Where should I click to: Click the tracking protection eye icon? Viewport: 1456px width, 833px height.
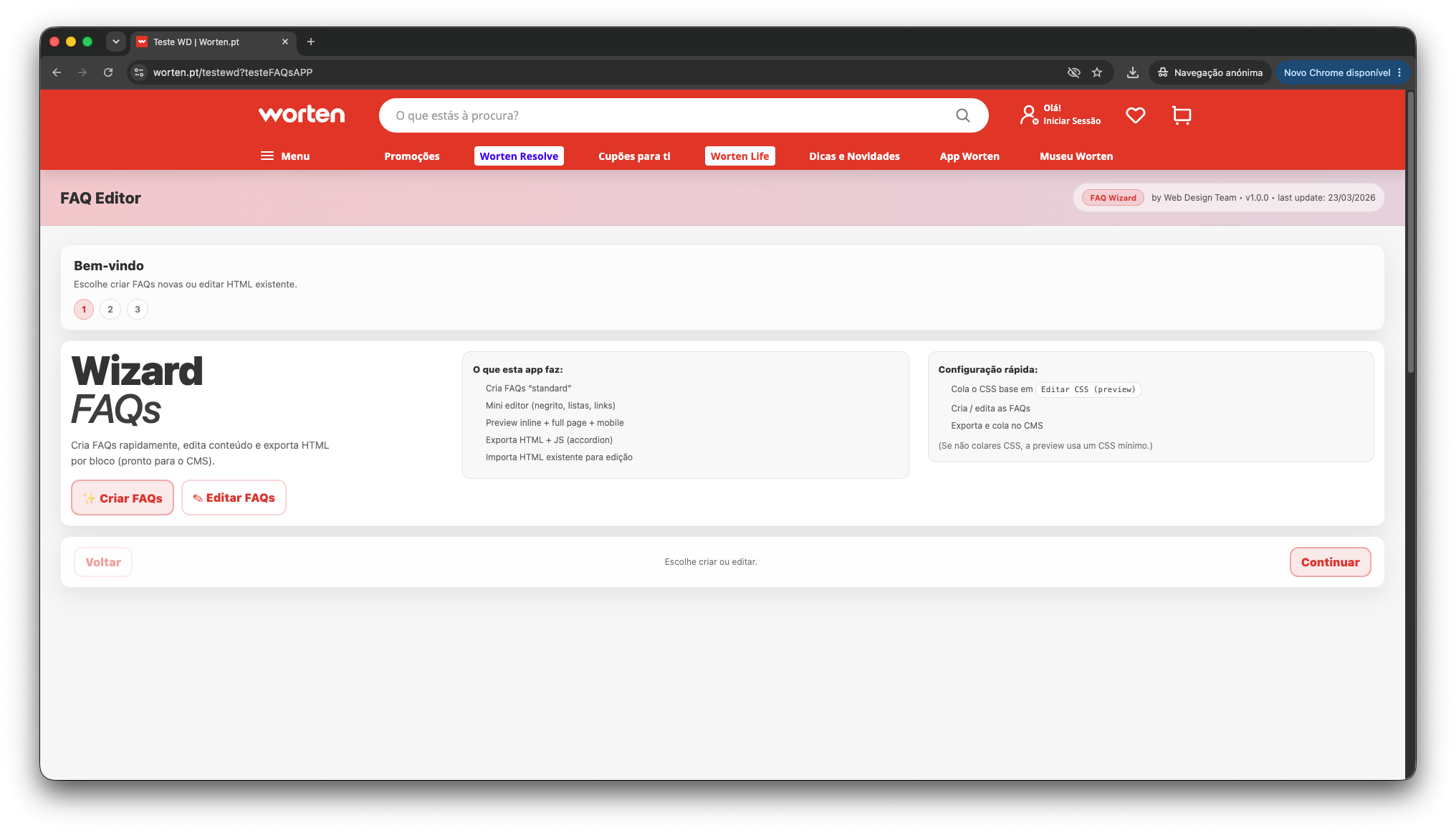(1073, 72)
